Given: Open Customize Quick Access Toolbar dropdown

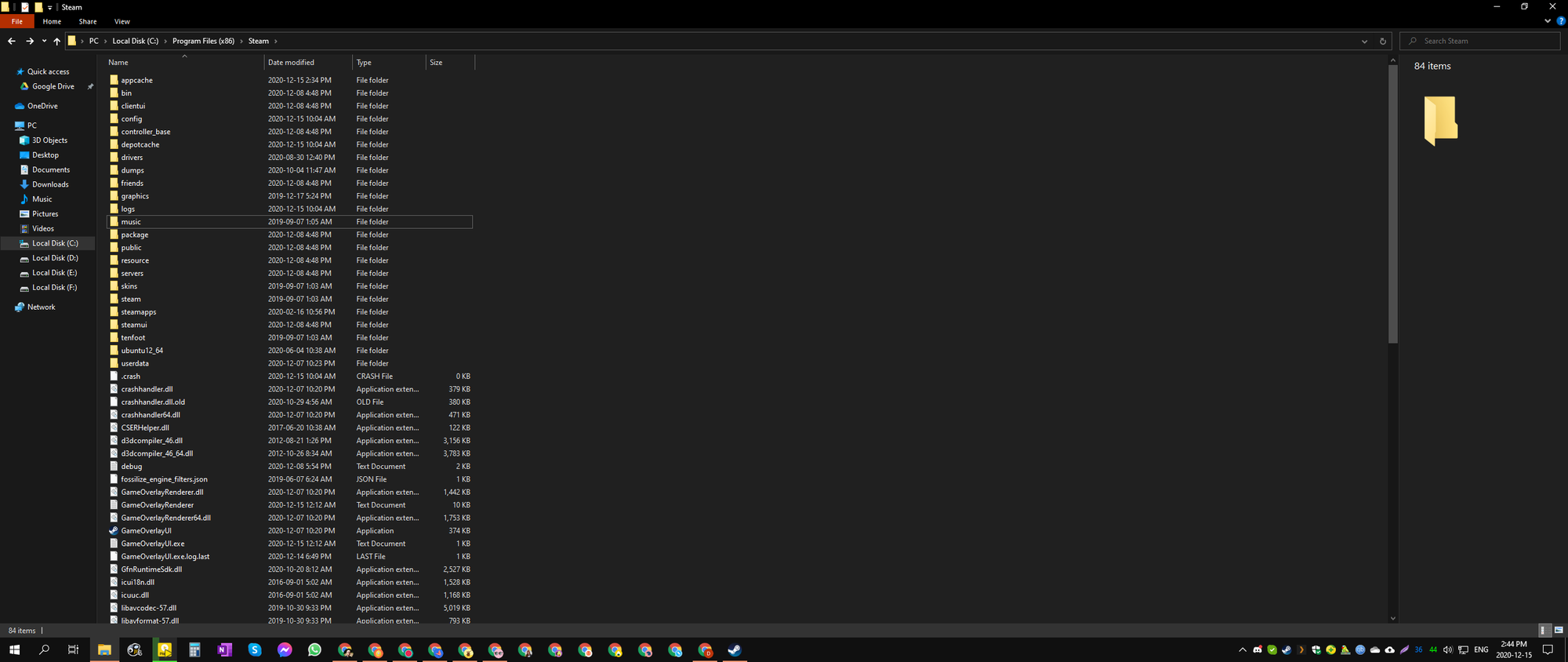Looking at the screenshot, I should click(50, 7).
